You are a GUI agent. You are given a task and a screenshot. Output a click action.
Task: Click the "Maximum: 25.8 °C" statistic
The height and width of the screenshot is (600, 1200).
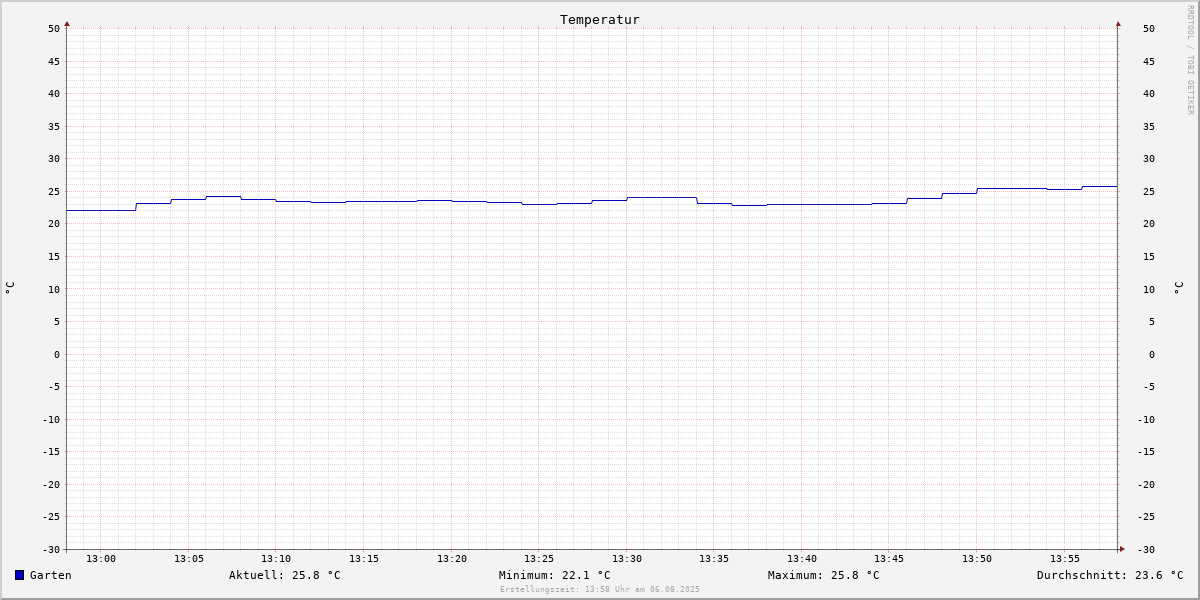tap(824, 575)
